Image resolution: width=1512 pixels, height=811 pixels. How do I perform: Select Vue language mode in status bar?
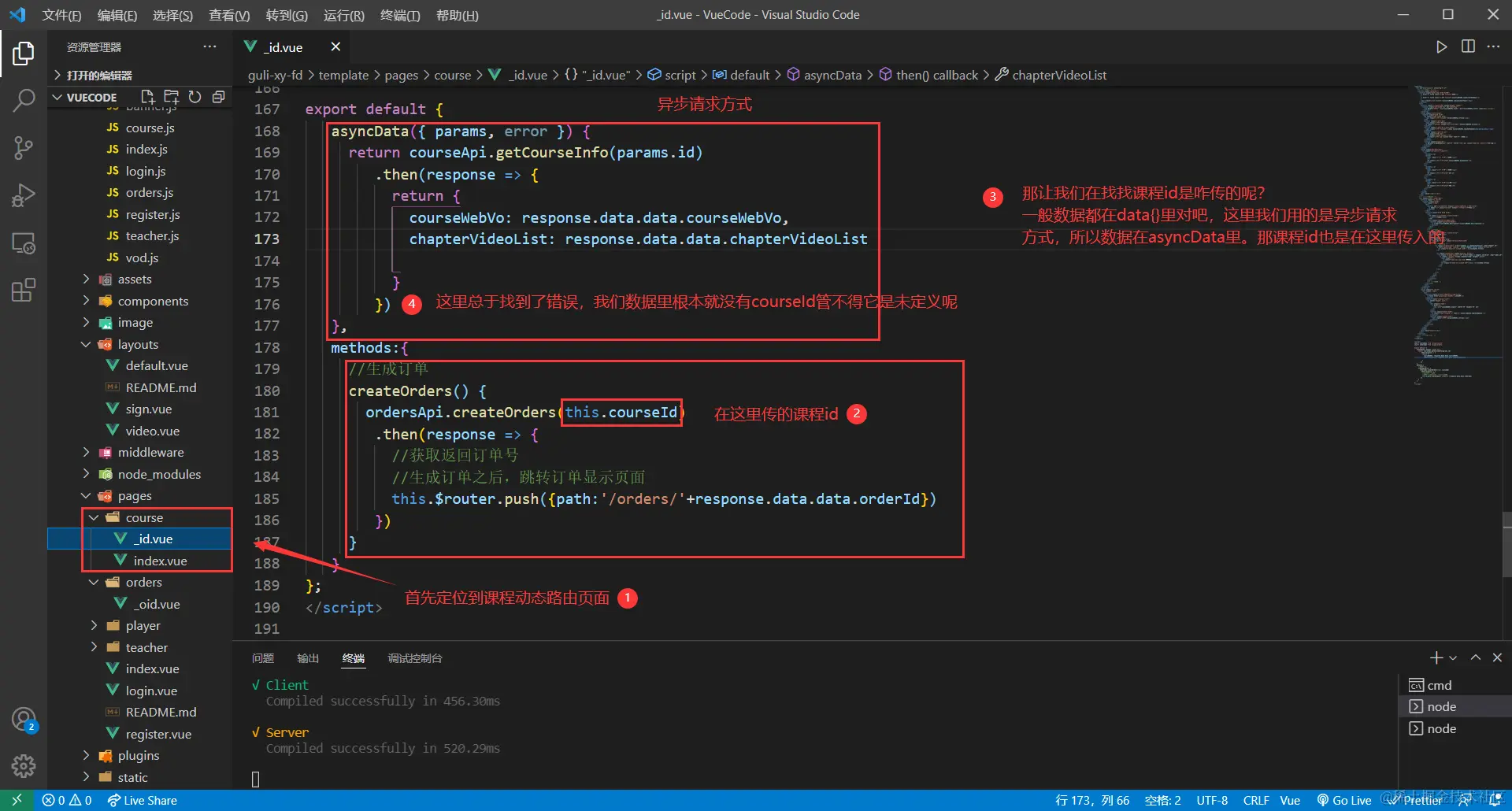(1290, 800)
